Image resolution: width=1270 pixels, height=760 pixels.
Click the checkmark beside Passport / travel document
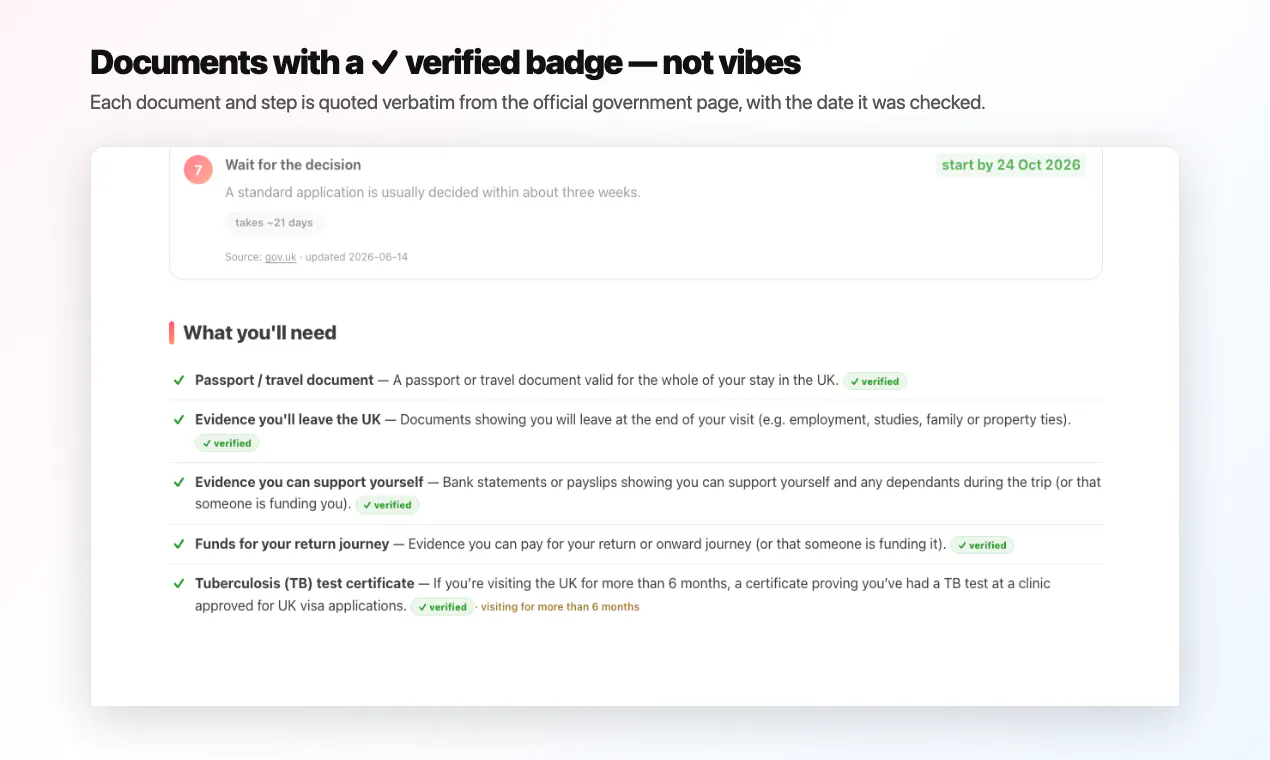(179, 380)
